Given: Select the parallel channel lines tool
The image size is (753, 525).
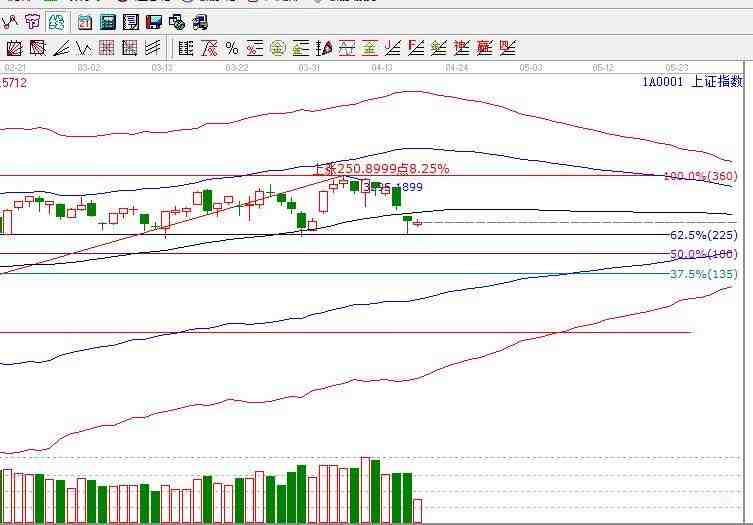Looking at the screenshot, I should (153, 48).
